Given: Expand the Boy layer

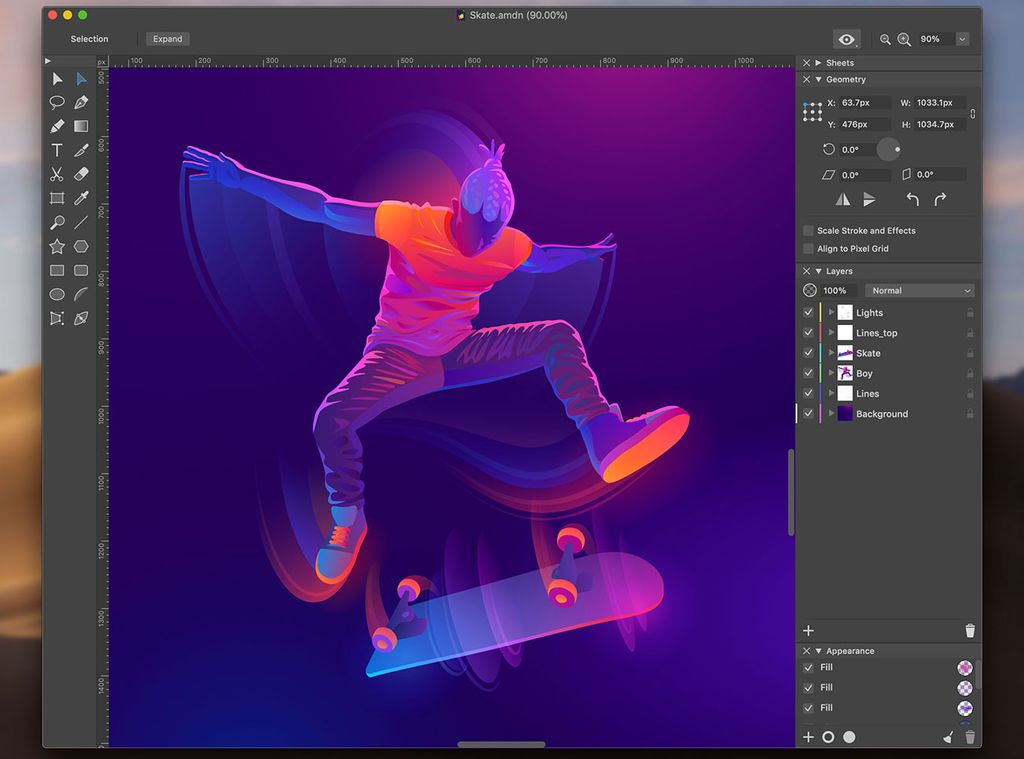Looking at the screenshot, I should pyautogui.click(x=832, y=373).
